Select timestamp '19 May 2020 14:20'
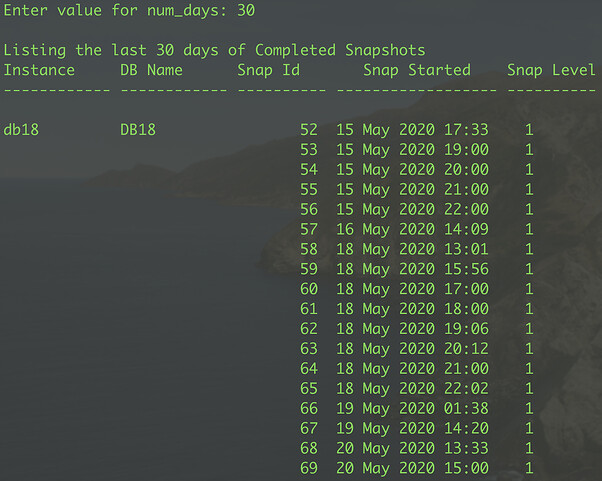The image size is (602, 481). 412,429
